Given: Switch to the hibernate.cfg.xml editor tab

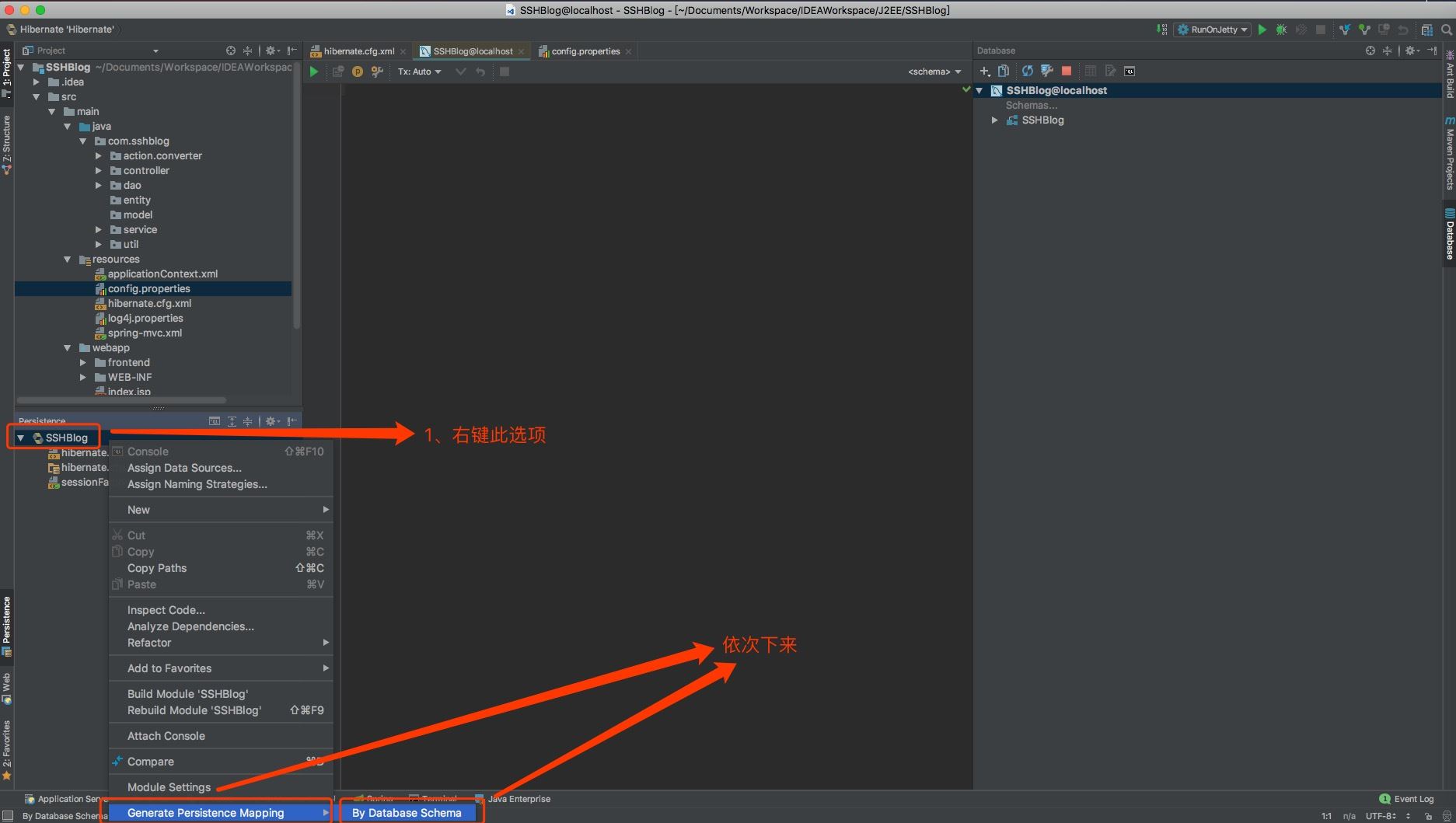Looking at the screenshot, I should pos(358,51).
